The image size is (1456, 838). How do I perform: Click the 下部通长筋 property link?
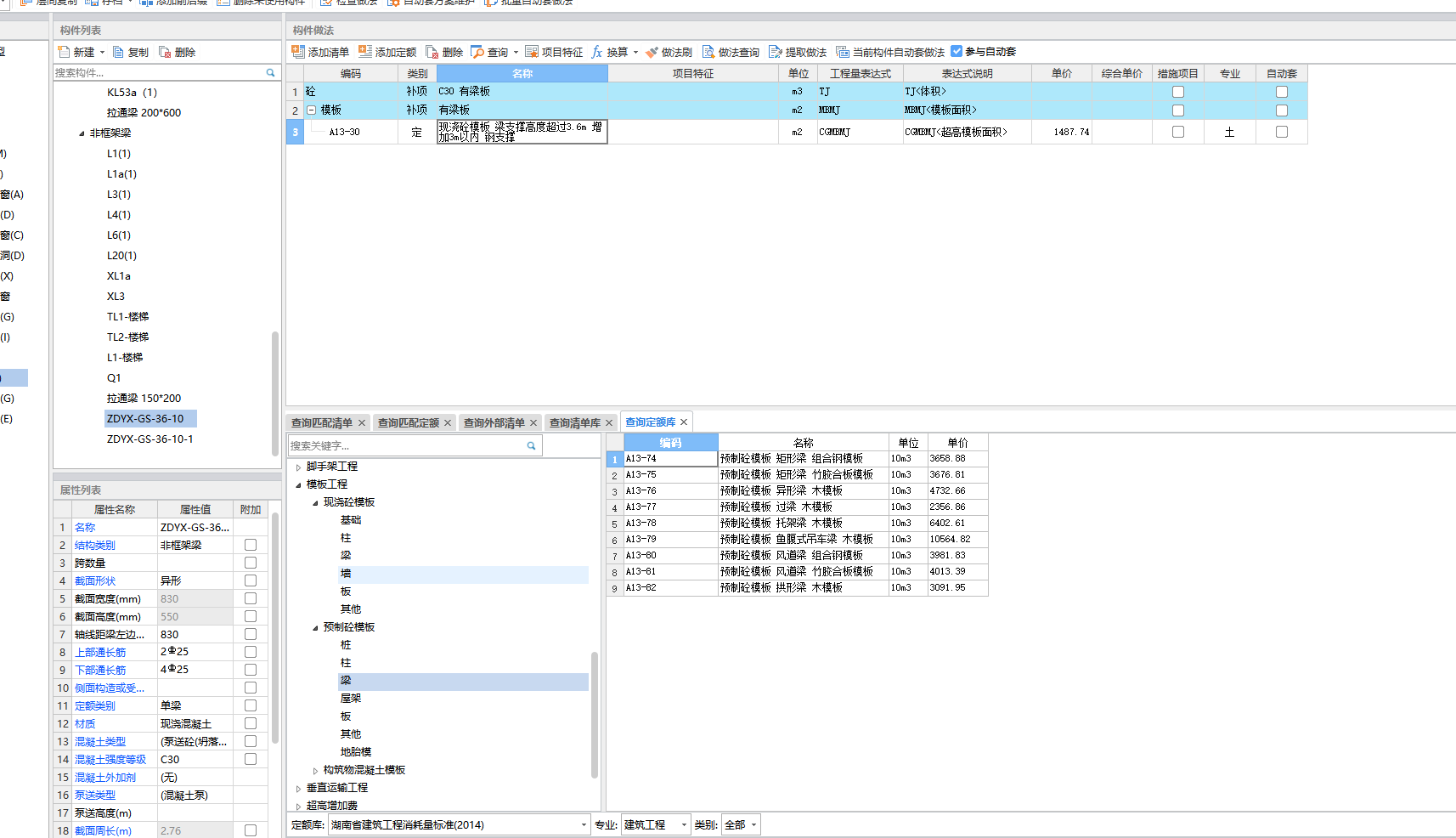[99, 670]
